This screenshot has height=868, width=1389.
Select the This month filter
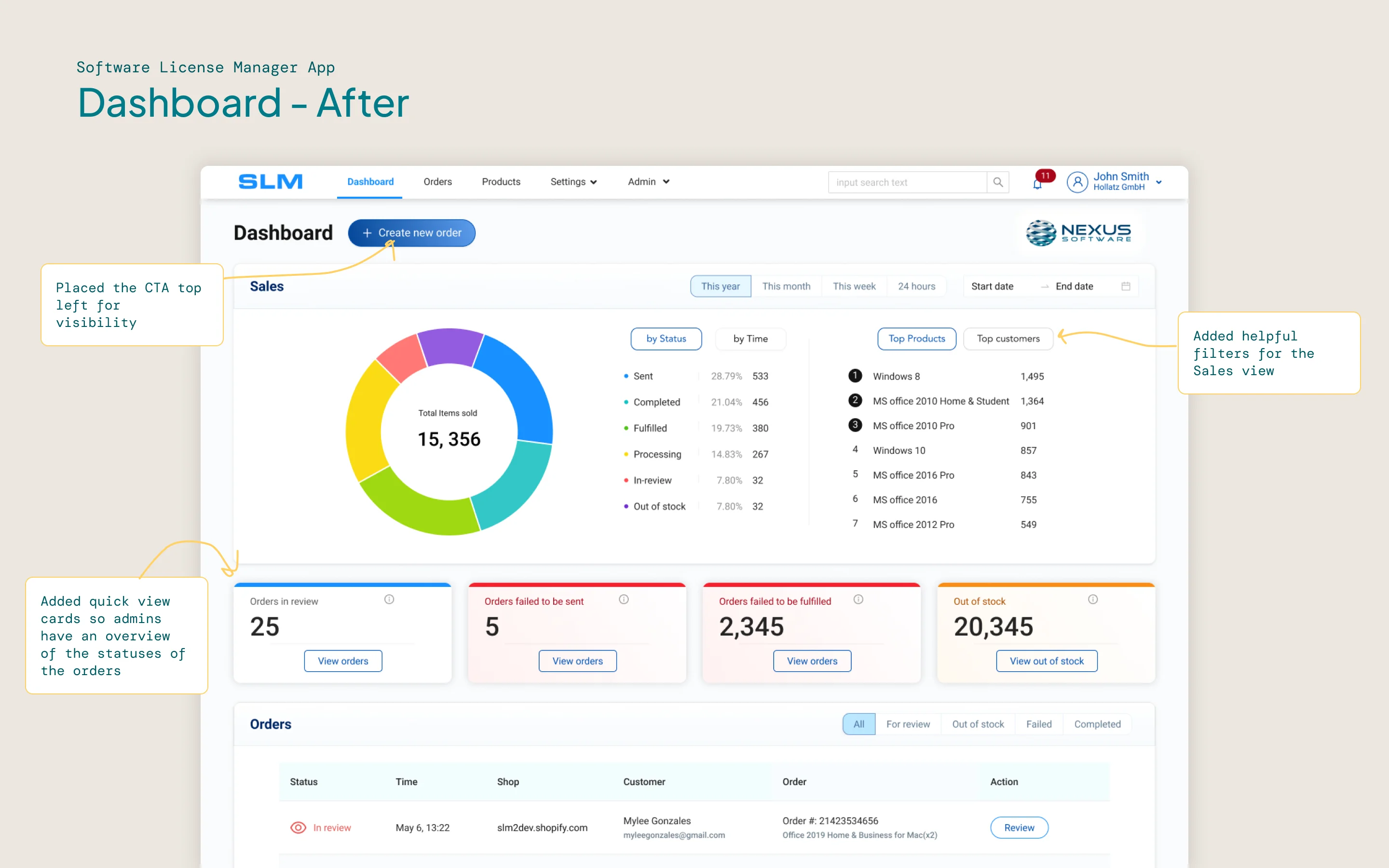786,286
